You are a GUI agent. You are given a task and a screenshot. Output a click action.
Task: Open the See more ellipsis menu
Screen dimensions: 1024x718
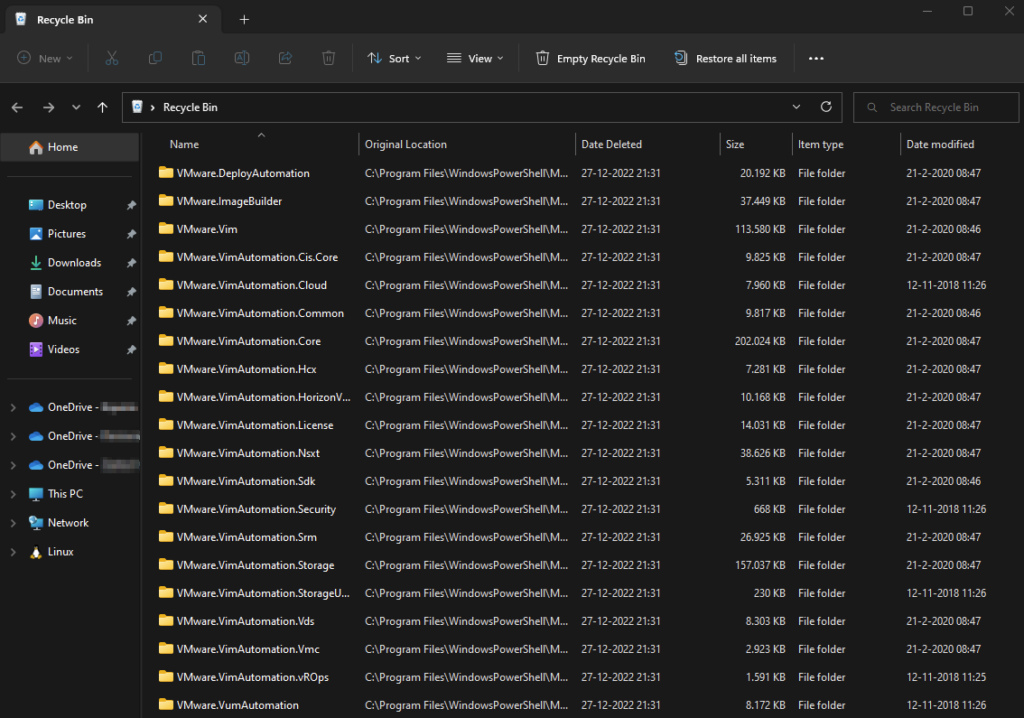click(815, 58)
